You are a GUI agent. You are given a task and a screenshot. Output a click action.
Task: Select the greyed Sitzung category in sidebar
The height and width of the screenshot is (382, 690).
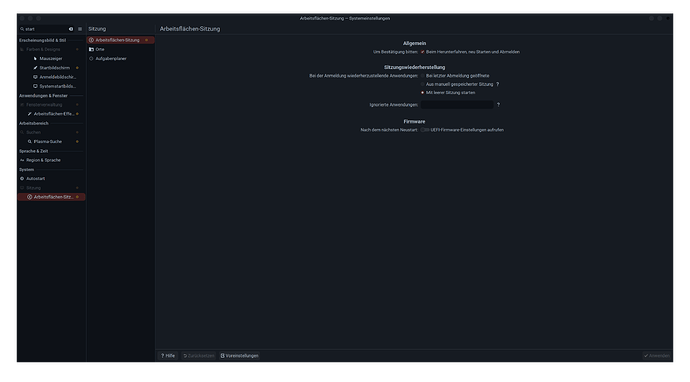51,188
